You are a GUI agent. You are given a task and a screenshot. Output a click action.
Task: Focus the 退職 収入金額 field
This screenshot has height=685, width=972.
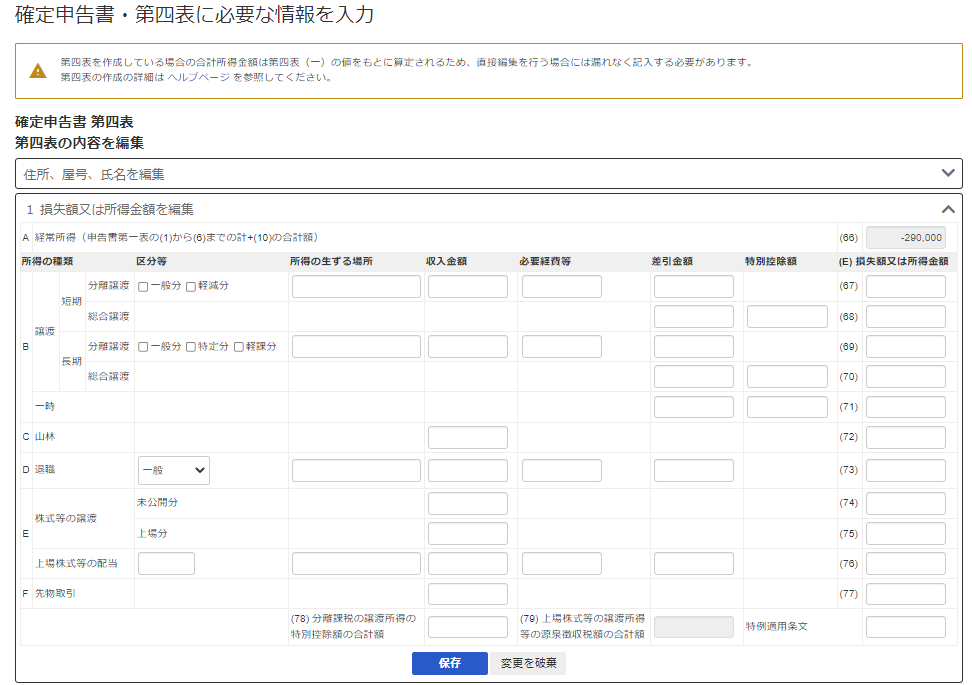[468, 471]
